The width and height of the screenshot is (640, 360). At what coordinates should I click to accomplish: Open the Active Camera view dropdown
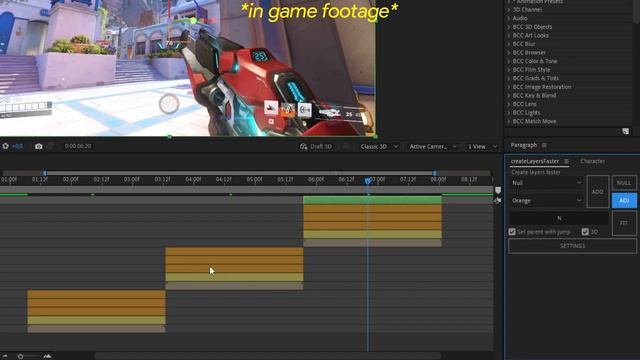432,147
